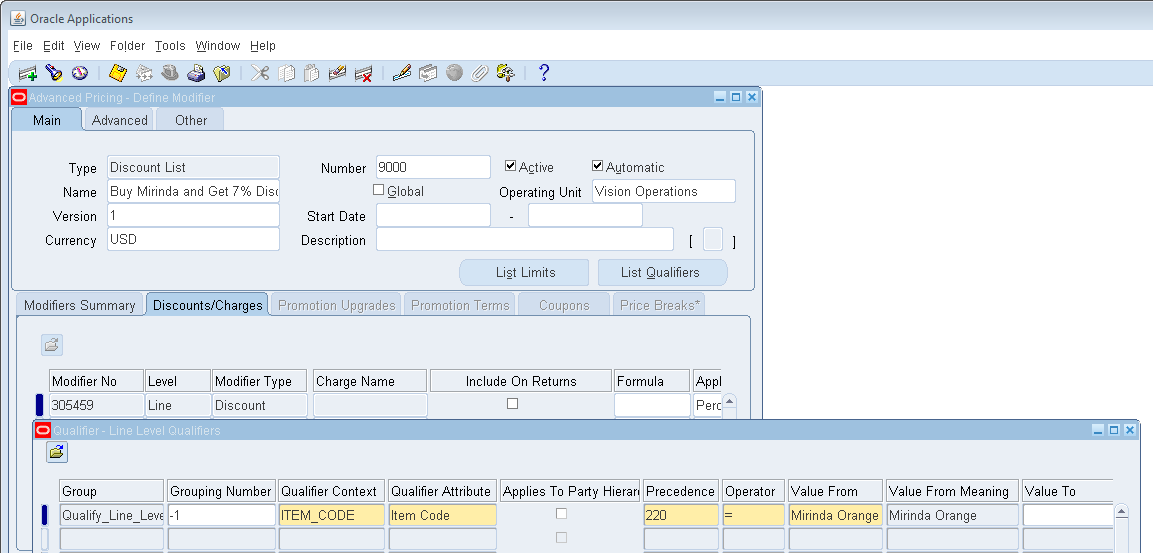1153x553 pixels.
Task: Click folder icon in Qualifier window
Action: coord(57,452)
